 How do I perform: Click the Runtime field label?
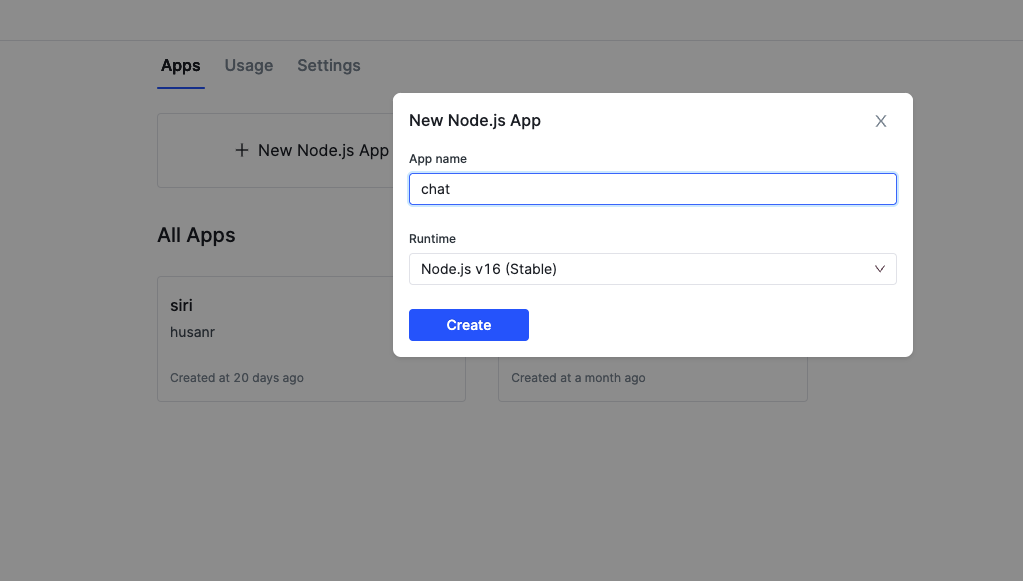pyautogui.click(x=432, y=239)
